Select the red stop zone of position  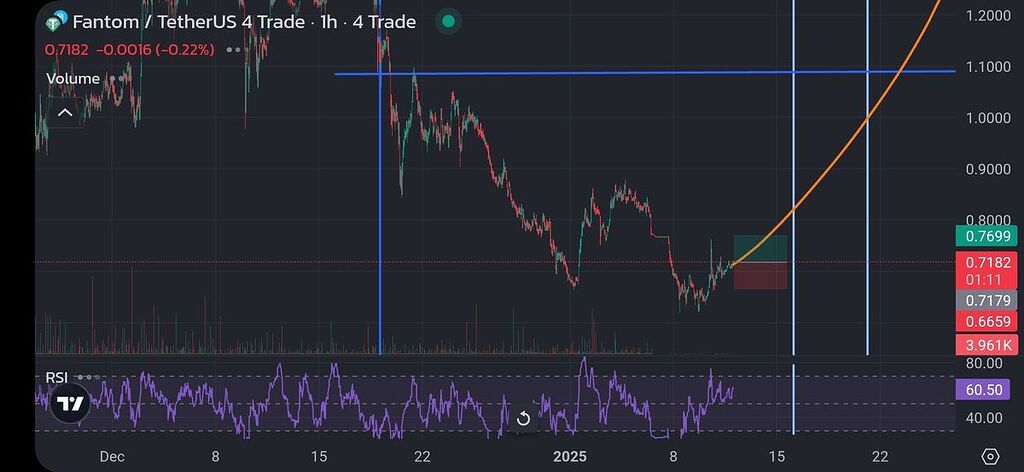[x=760, y=276]
